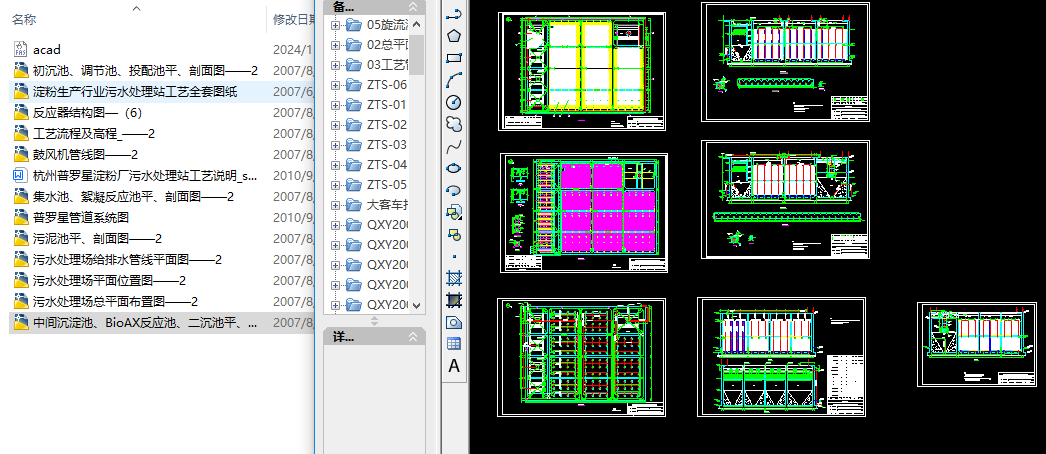Select file 中间沉淀池、BioAX反应池、二沉池平

click(145, 323)
